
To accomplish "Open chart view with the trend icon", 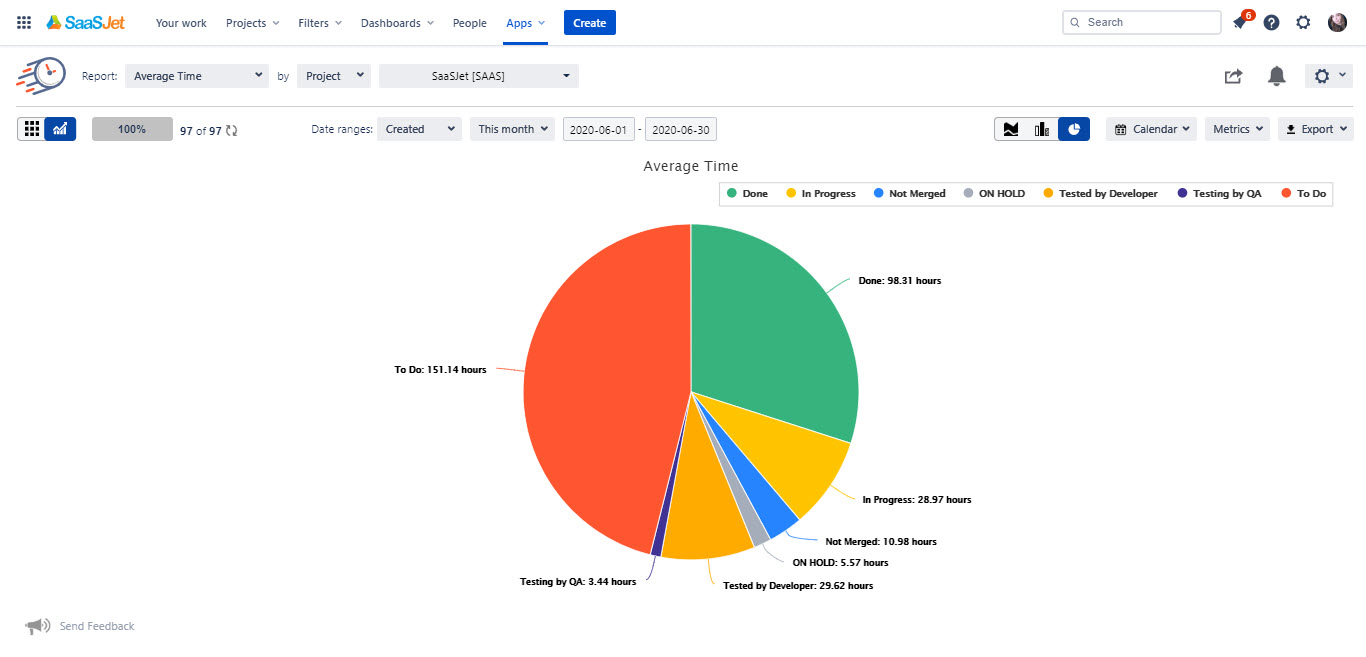I will (60, 128).
